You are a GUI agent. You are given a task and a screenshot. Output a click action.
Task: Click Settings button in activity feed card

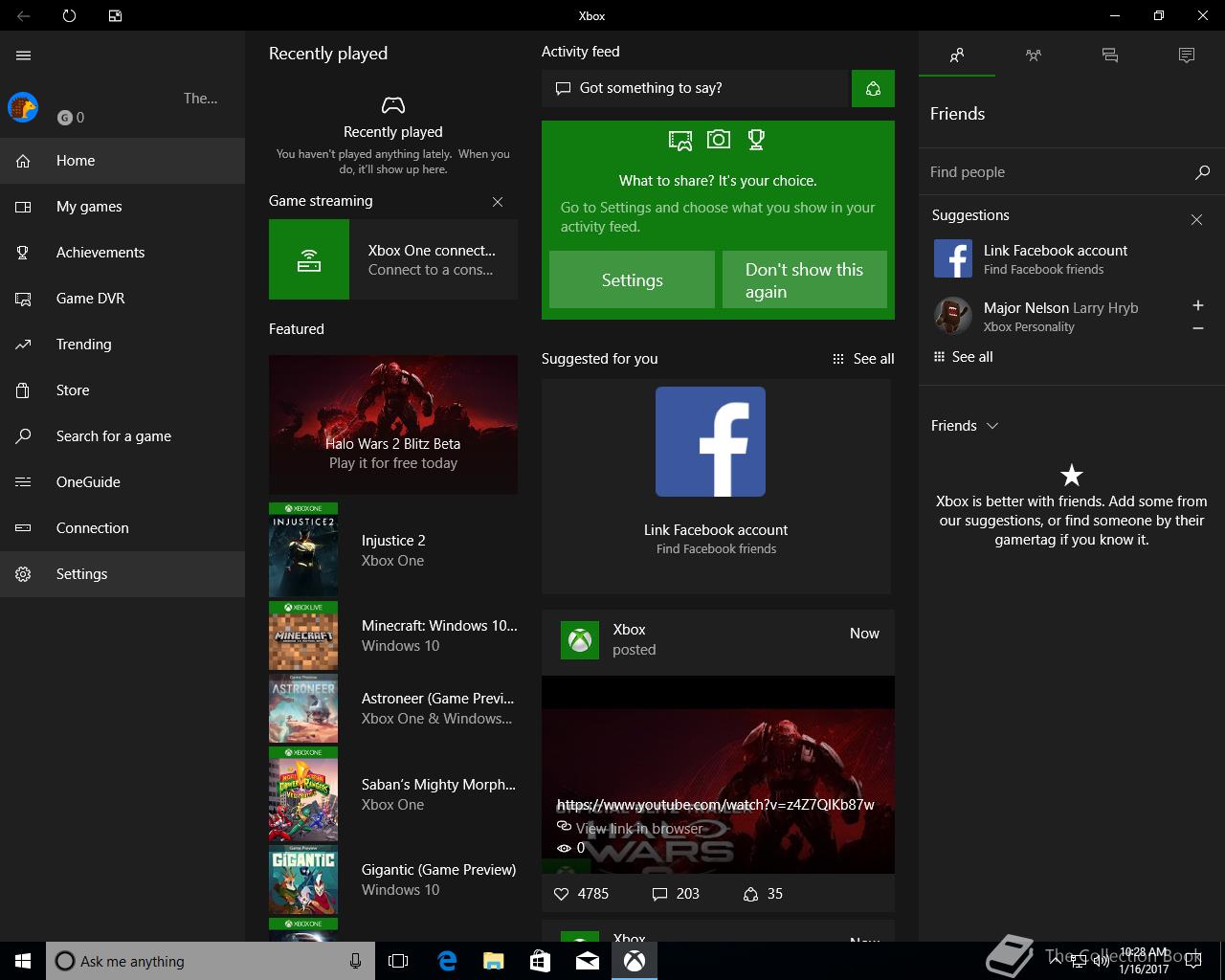point(632,279)
